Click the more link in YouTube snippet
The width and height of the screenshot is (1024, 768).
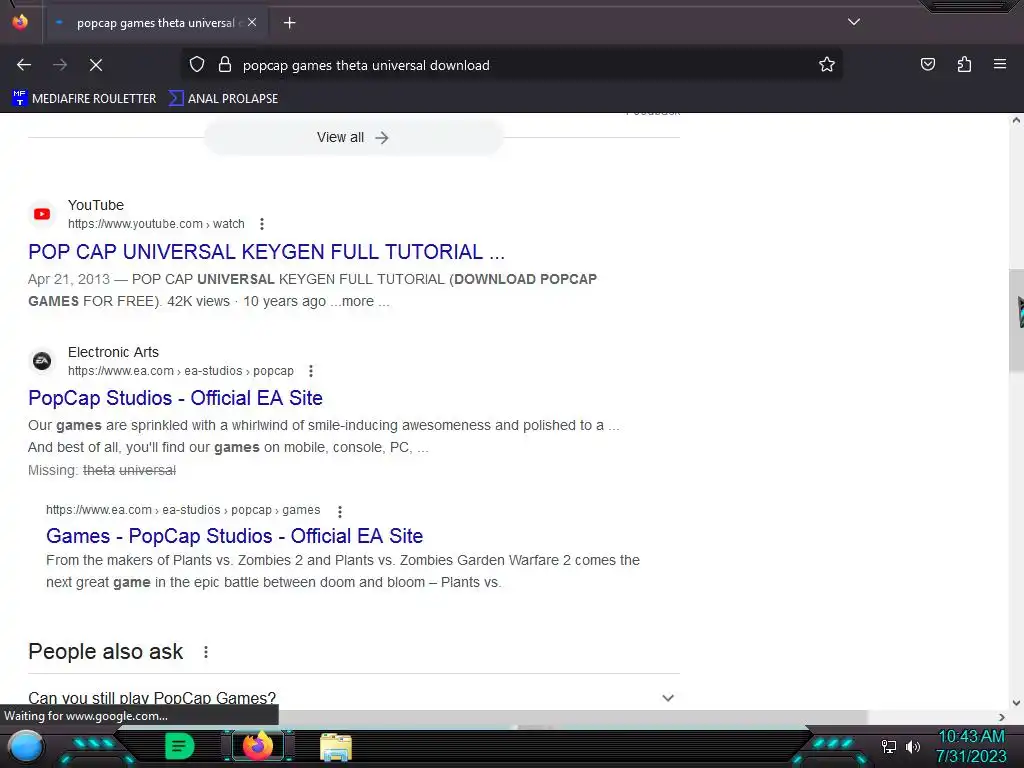pyautogui.click(x=358, y=301)
